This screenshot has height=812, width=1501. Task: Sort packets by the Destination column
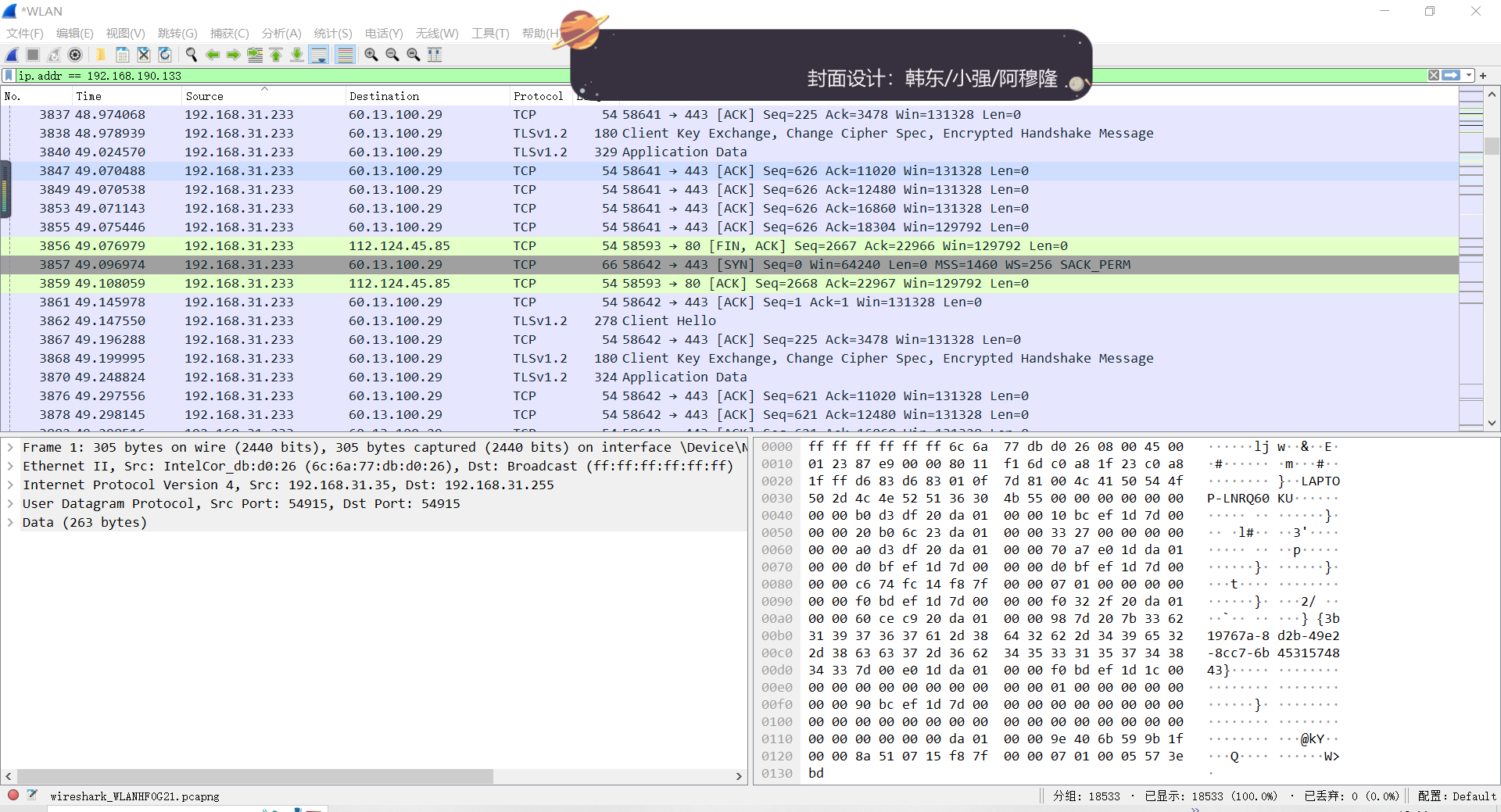(428, 96)
